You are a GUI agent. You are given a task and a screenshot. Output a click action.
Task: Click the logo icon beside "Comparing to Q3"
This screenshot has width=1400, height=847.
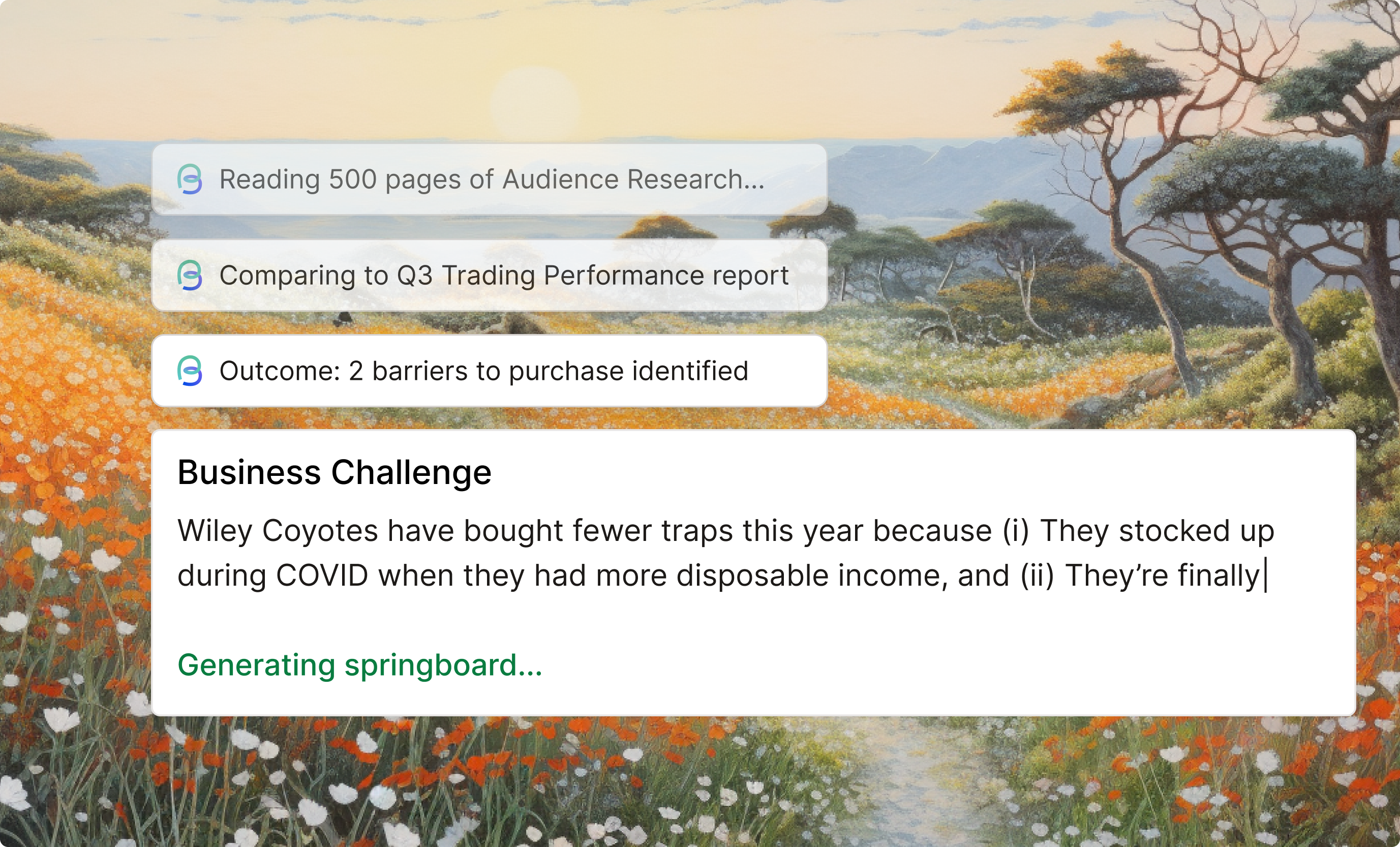click(190, 276)
